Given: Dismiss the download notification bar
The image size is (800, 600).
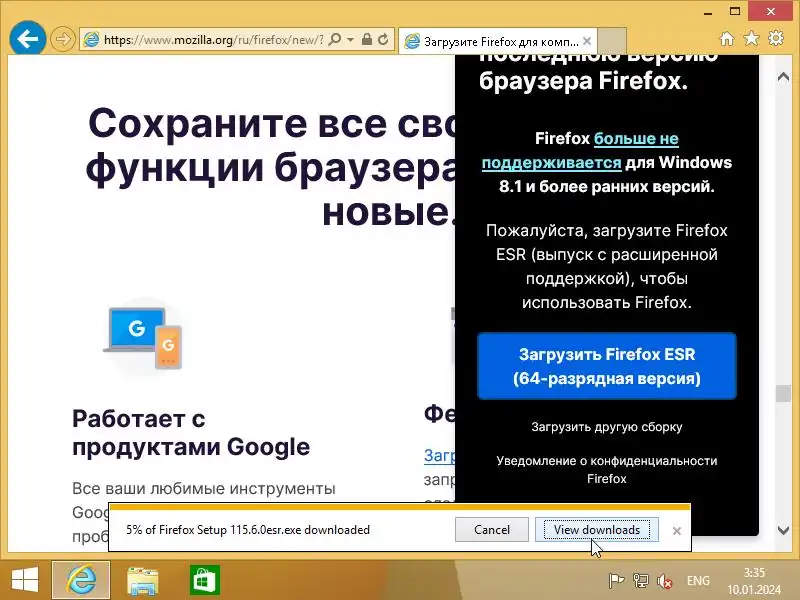Looking at the screenshot, I should [677, 531].
